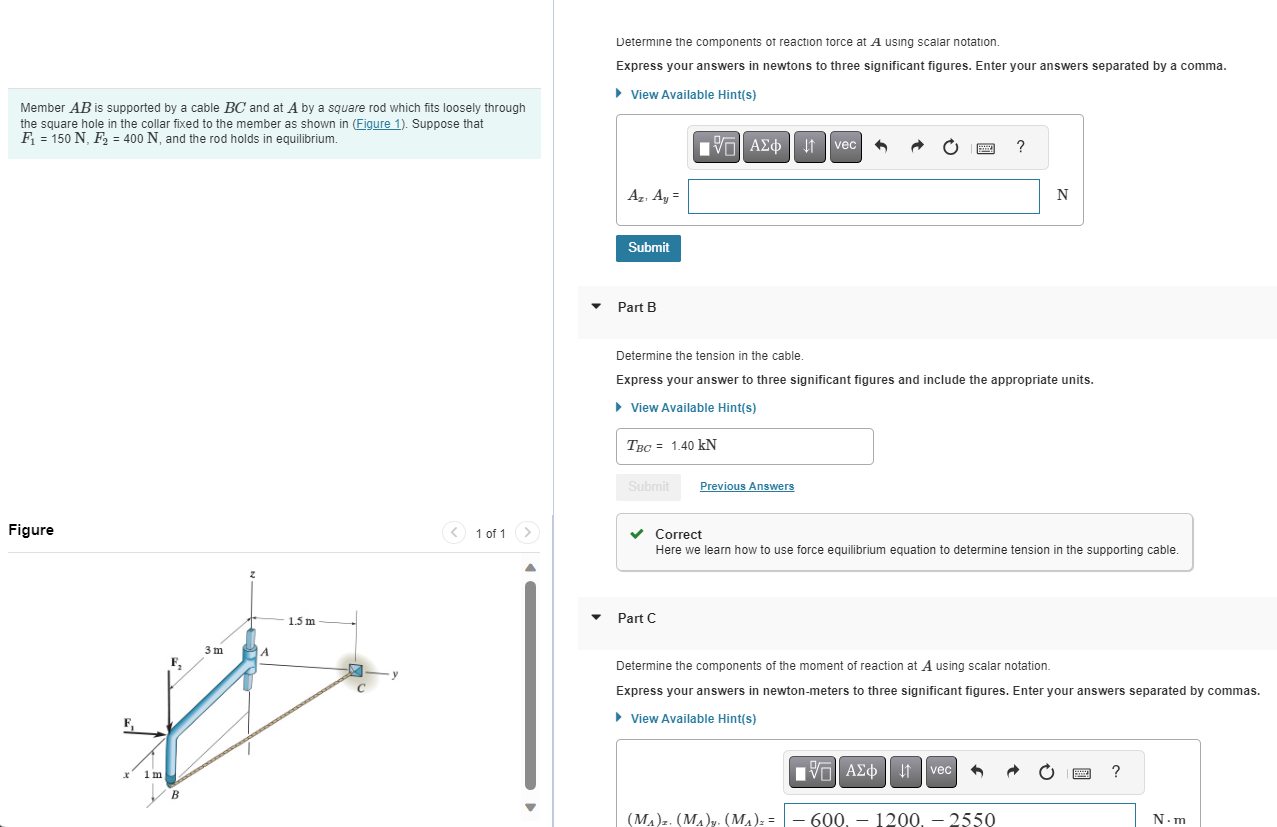Redo the entry using the forward arrow
The width and height of the screenshot is (1277, 827).
pyautogui.click(x=916, y=146)
